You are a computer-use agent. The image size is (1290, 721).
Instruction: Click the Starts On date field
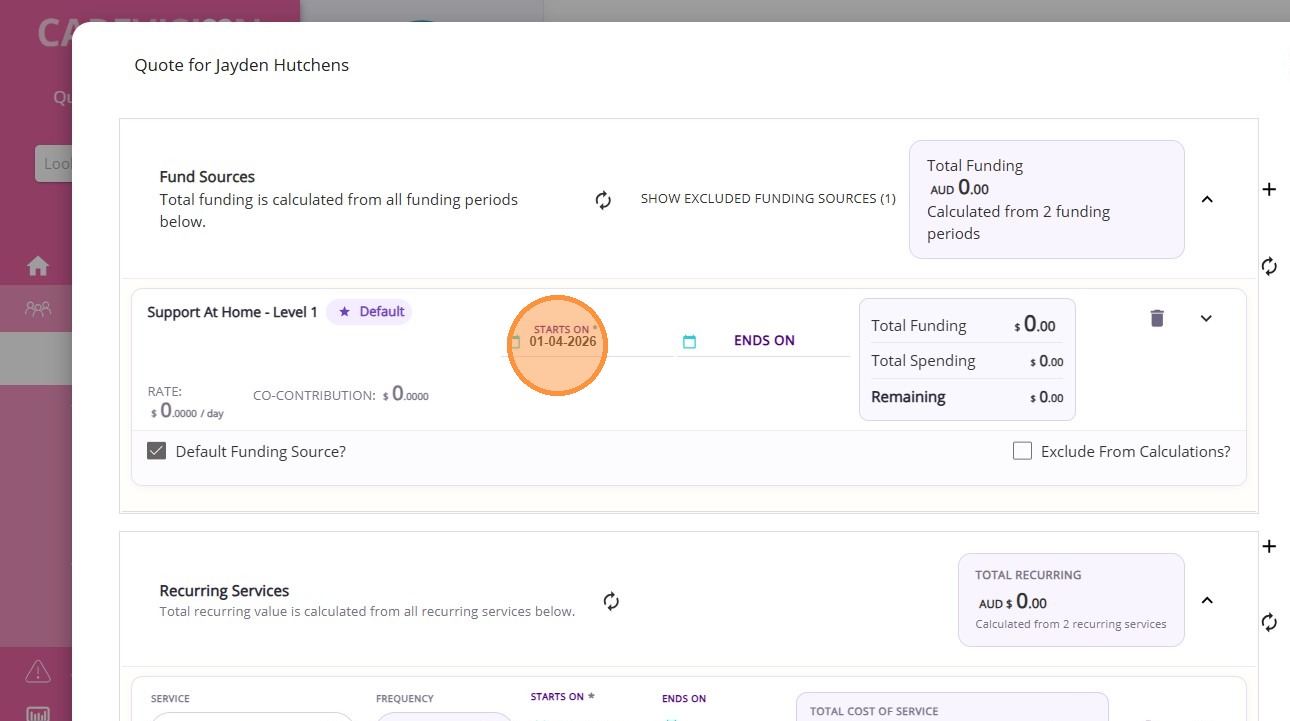click(x=563, y=342)
